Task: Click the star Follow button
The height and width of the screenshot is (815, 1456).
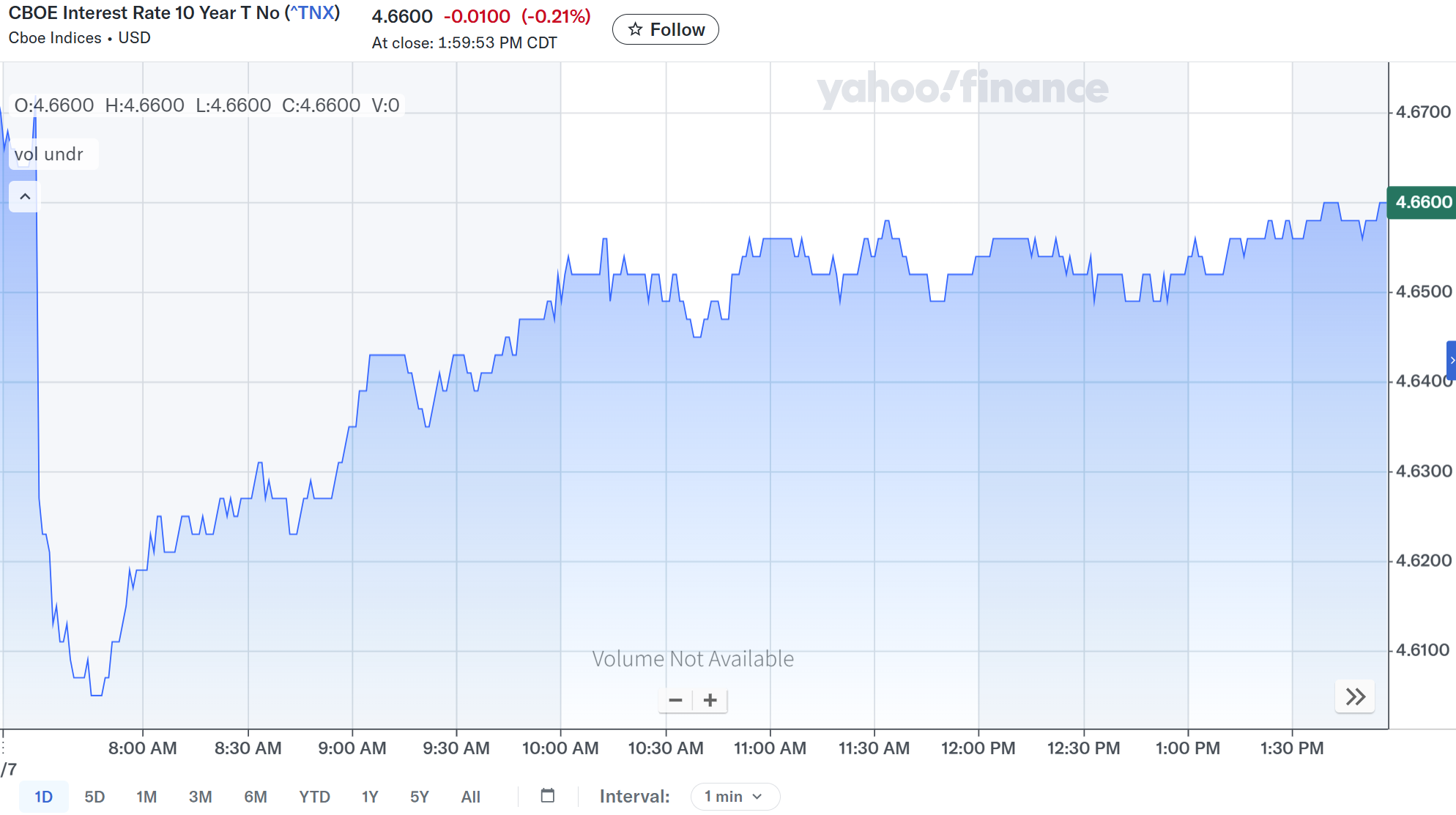Action: (x=665, y=29)
